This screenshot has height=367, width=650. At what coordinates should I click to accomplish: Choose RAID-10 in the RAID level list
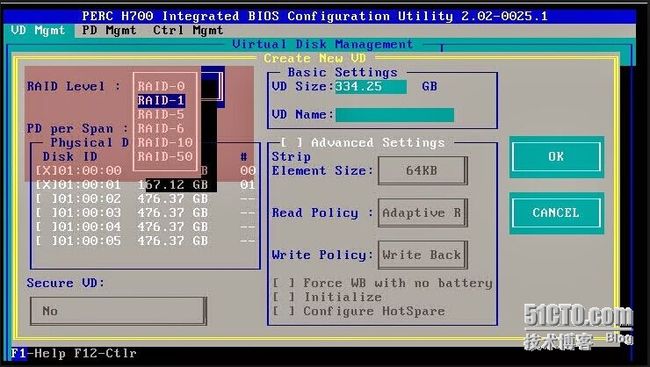coord(165,143)
